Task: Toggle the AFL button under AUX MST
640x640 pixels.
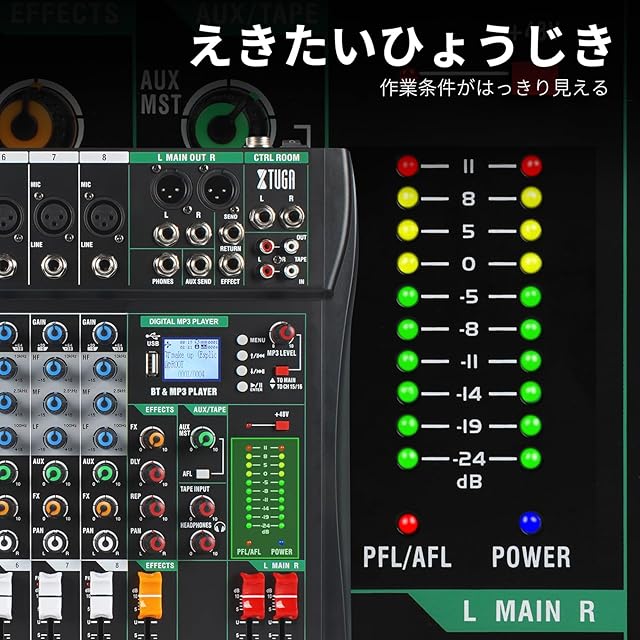Action: (x=202, y=474)
